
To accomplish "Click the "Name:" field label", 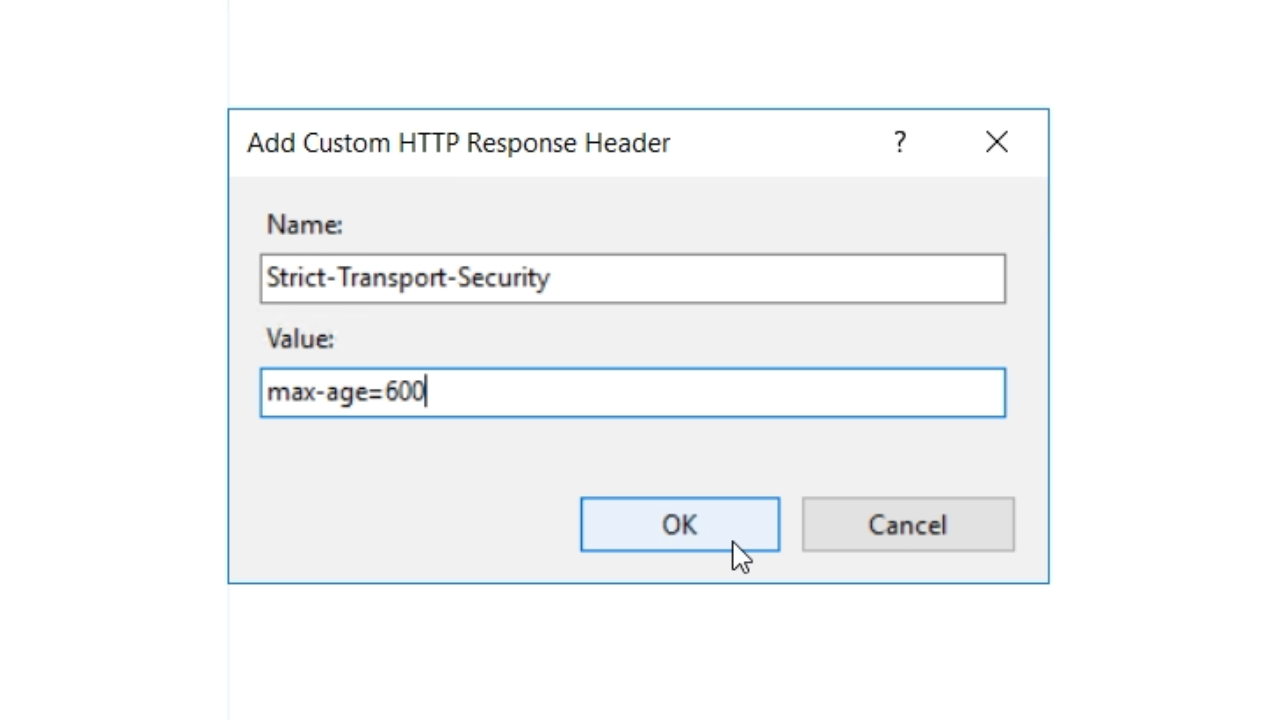I will coord(304,225).
